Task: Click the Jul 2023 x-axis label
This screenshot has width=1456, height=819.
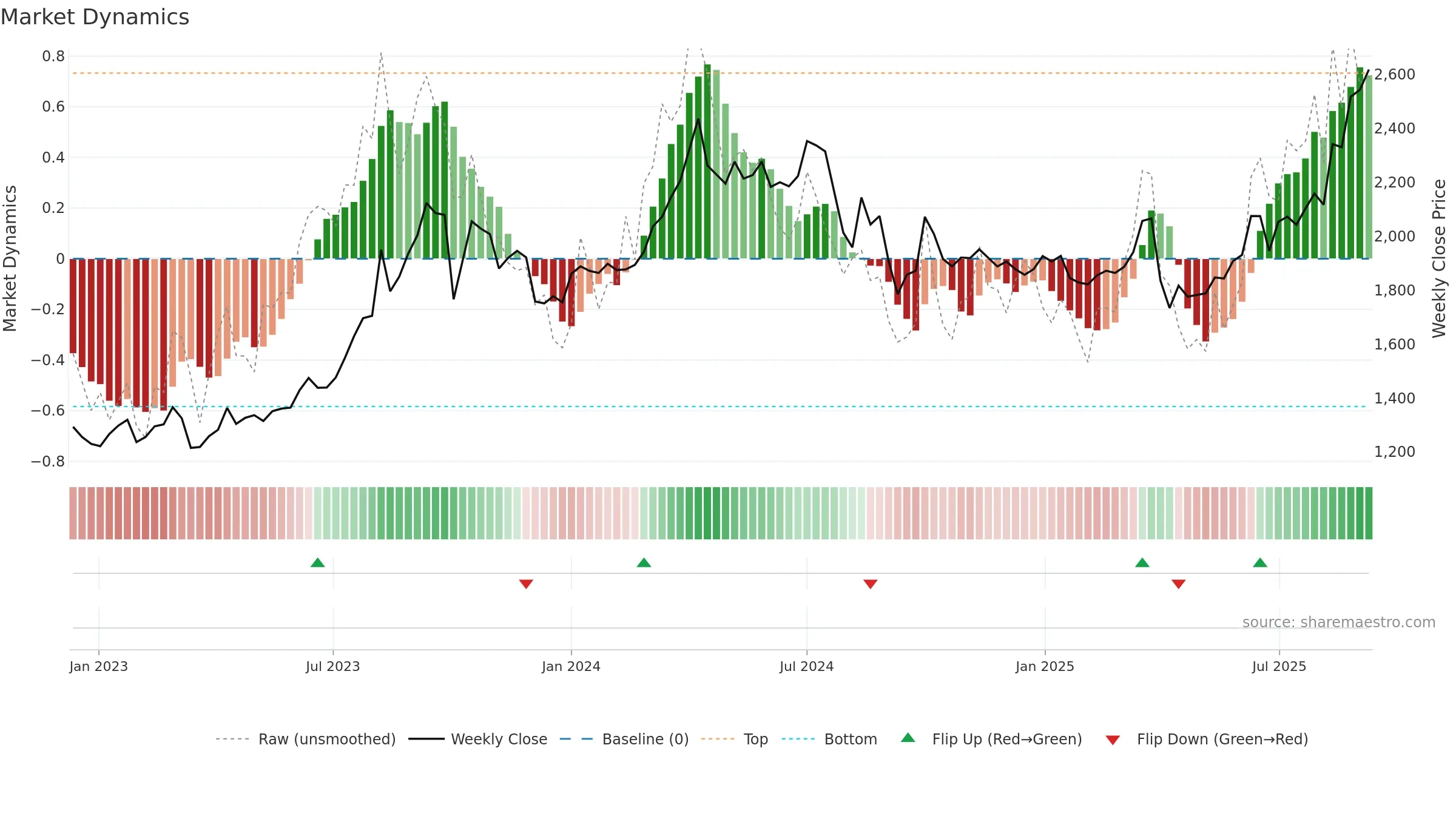Action: pos(332,666)
